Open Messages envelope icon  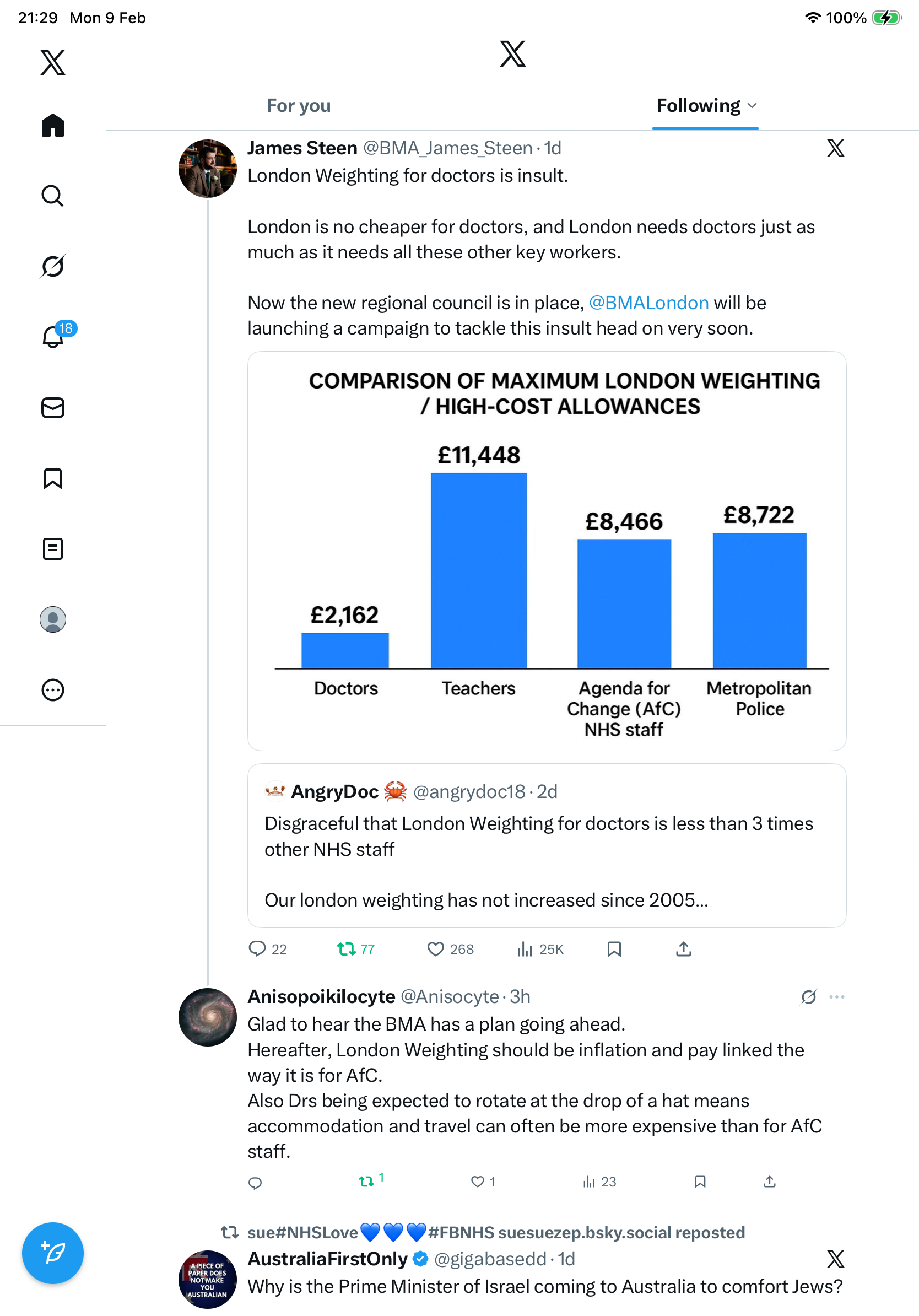click(53, 407)
